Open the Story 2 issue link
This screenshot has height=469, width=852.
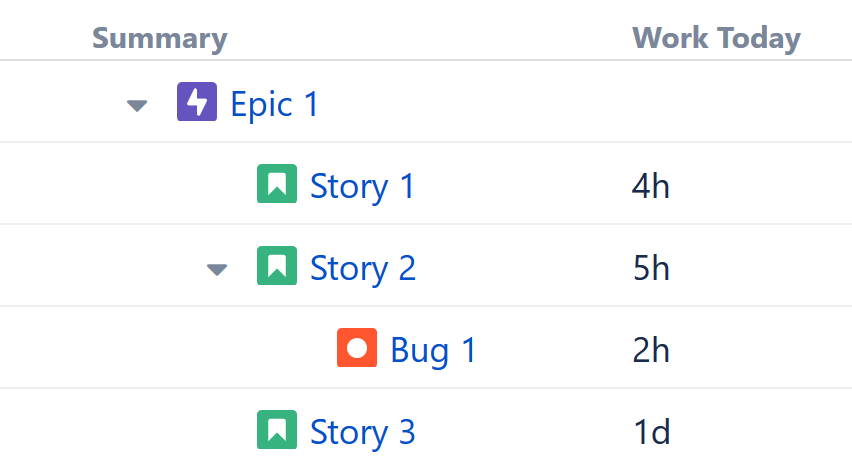(363, 267)
